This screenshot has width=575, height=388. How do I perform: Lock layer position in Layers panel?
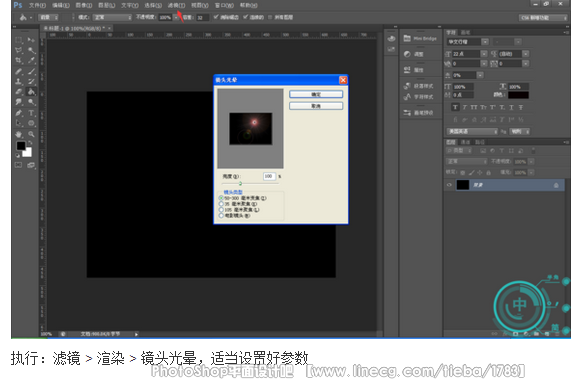[x=480, y=172]
